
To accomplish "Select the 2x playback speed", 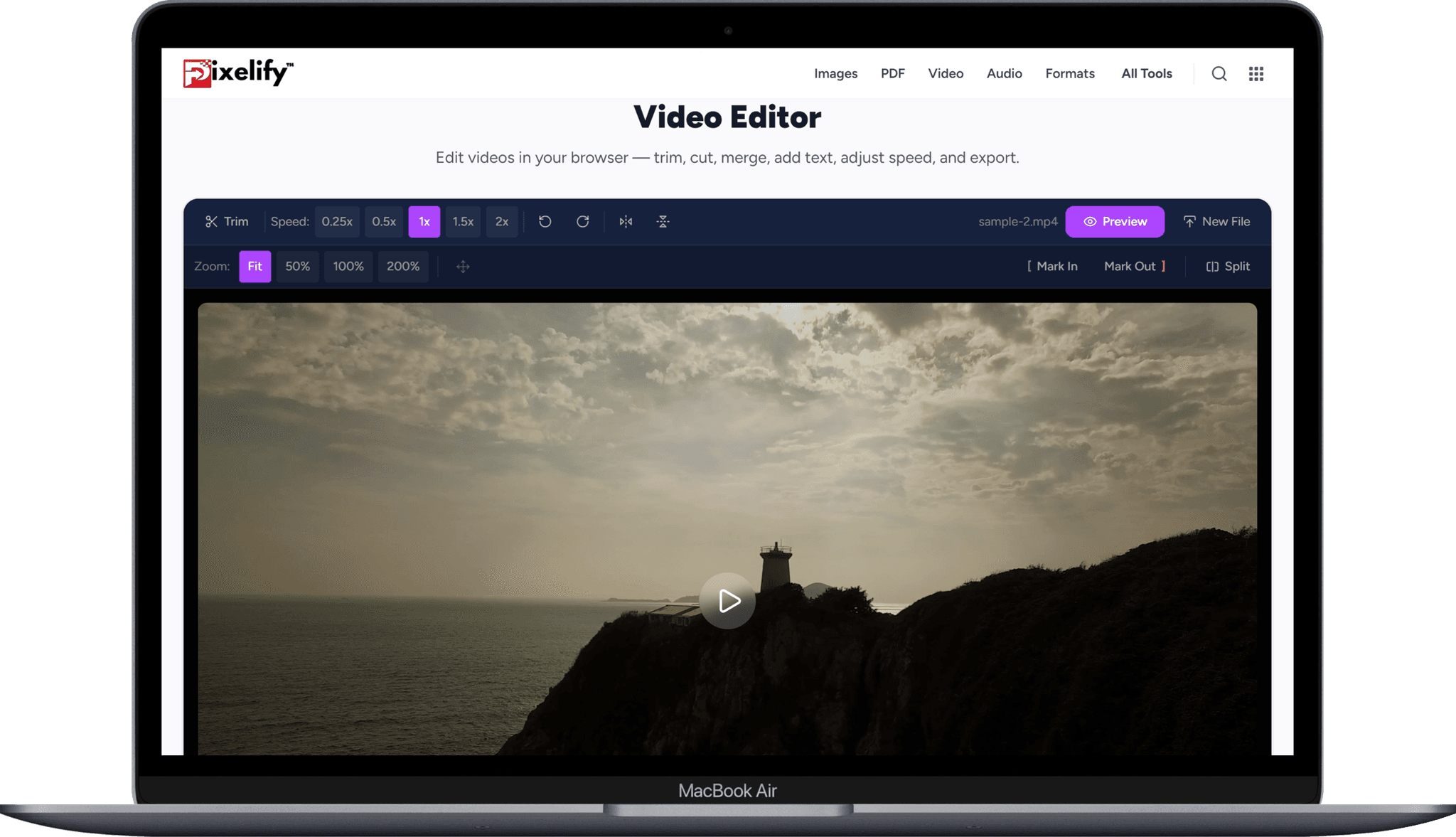I will [x=502, y=221].
